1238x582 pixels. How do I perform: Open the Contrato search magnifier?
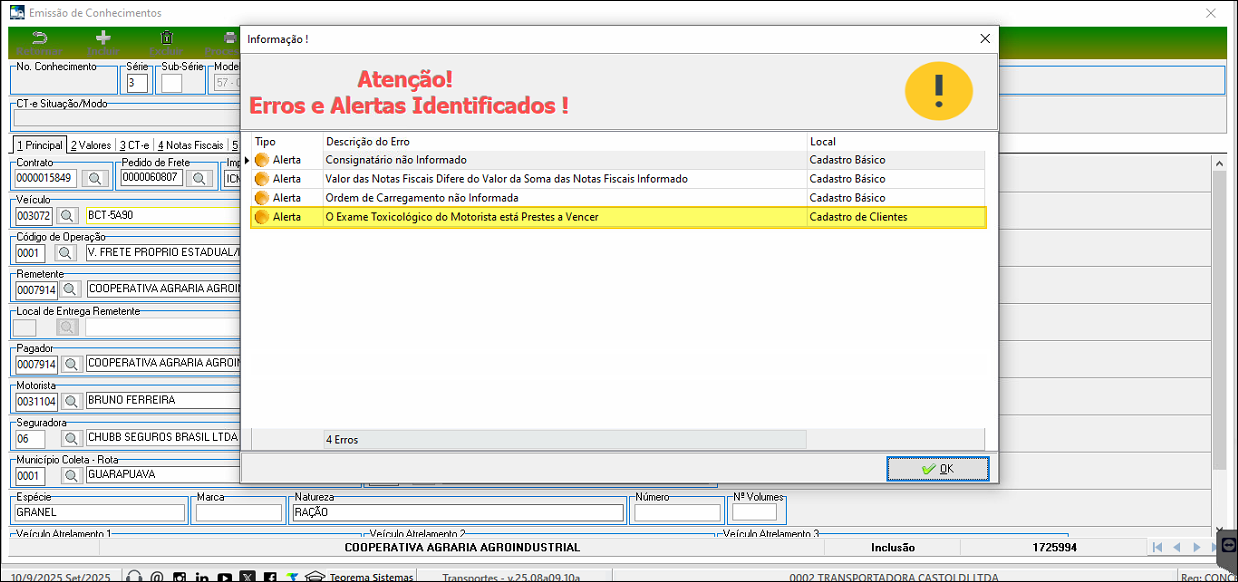pos(94,179)
